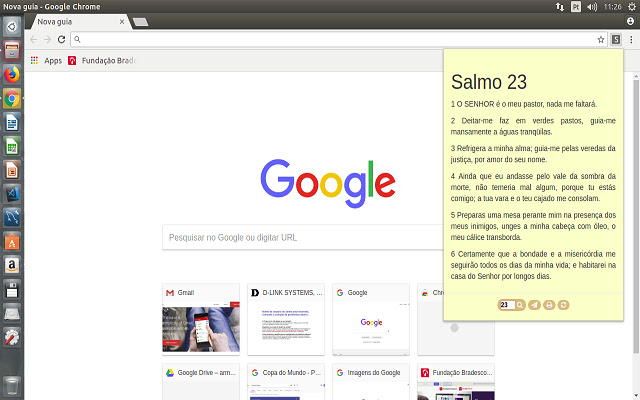The image size is (640, 400).
Task: Open Ubuntu Dash search in launcher
Action: tap(12, 27)
